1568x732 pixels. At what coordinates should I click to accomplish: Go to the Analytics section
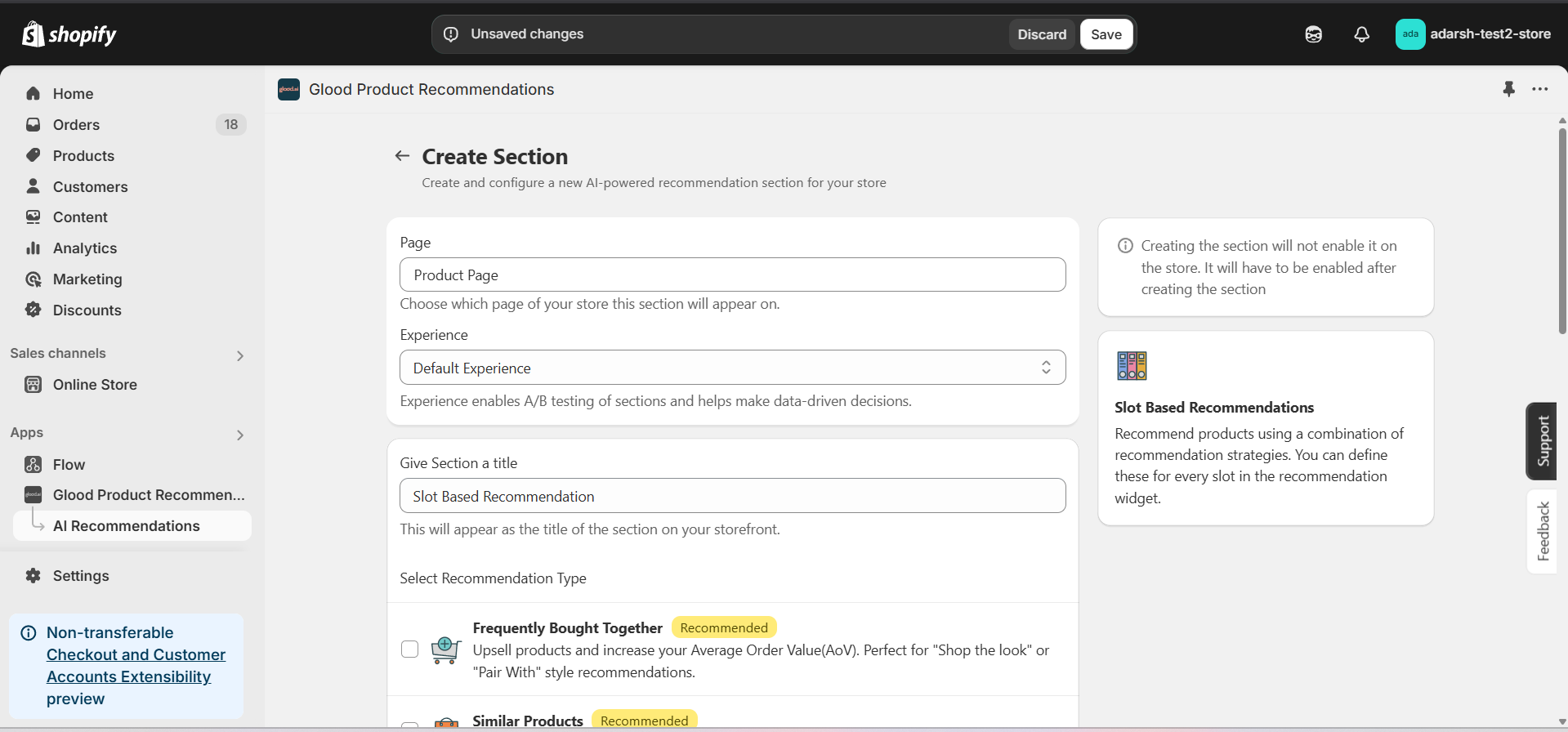click(85, 248)
